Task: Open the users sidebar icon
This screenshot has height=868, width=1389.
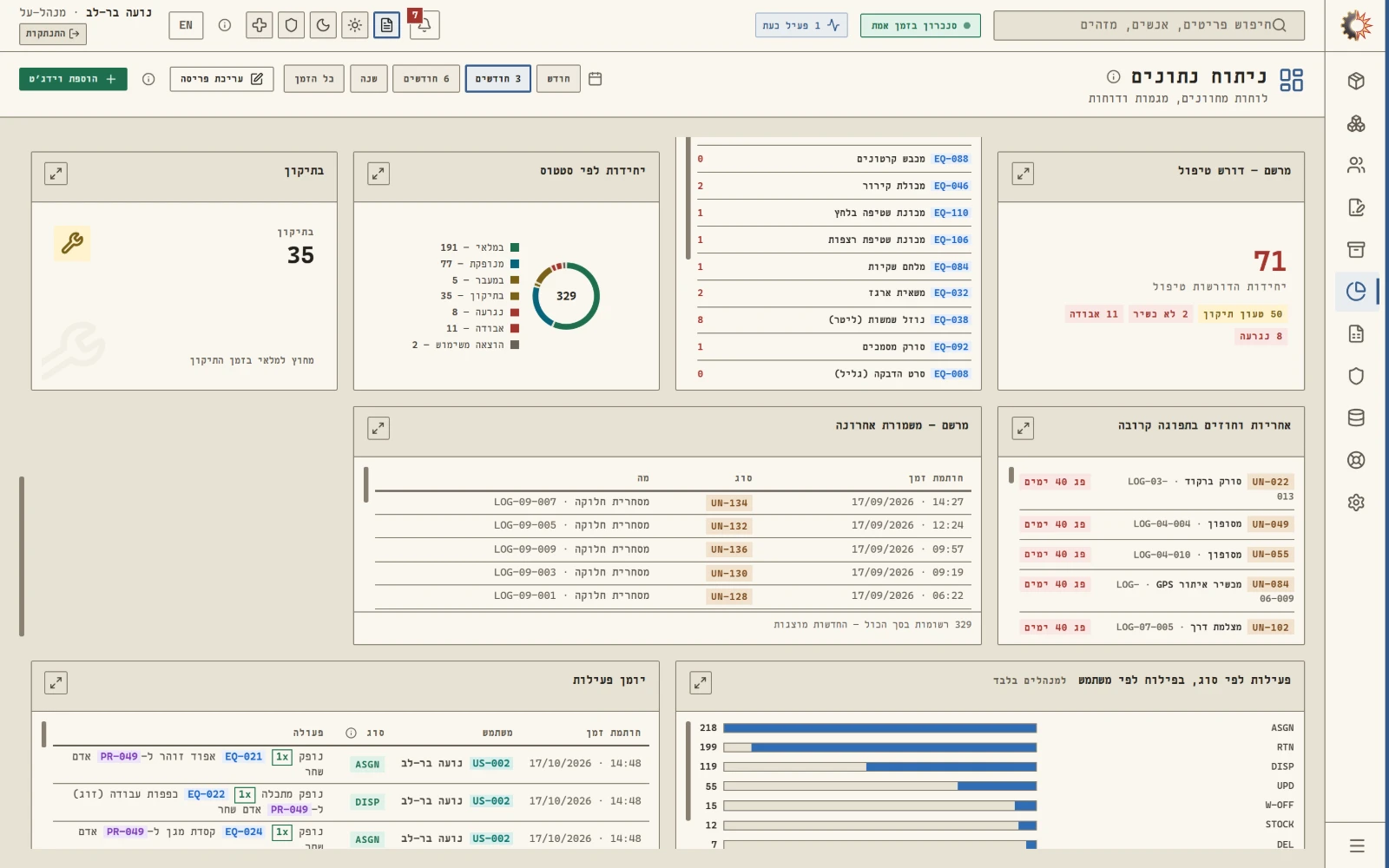Action: tap(1356, 165)
